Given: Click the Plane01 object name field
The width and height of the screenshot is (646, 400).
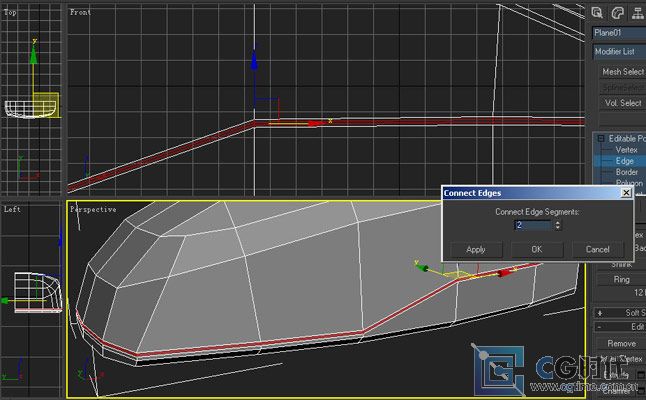Looking at the screenshot, I should pyautogui.click(x=619, y=33).
